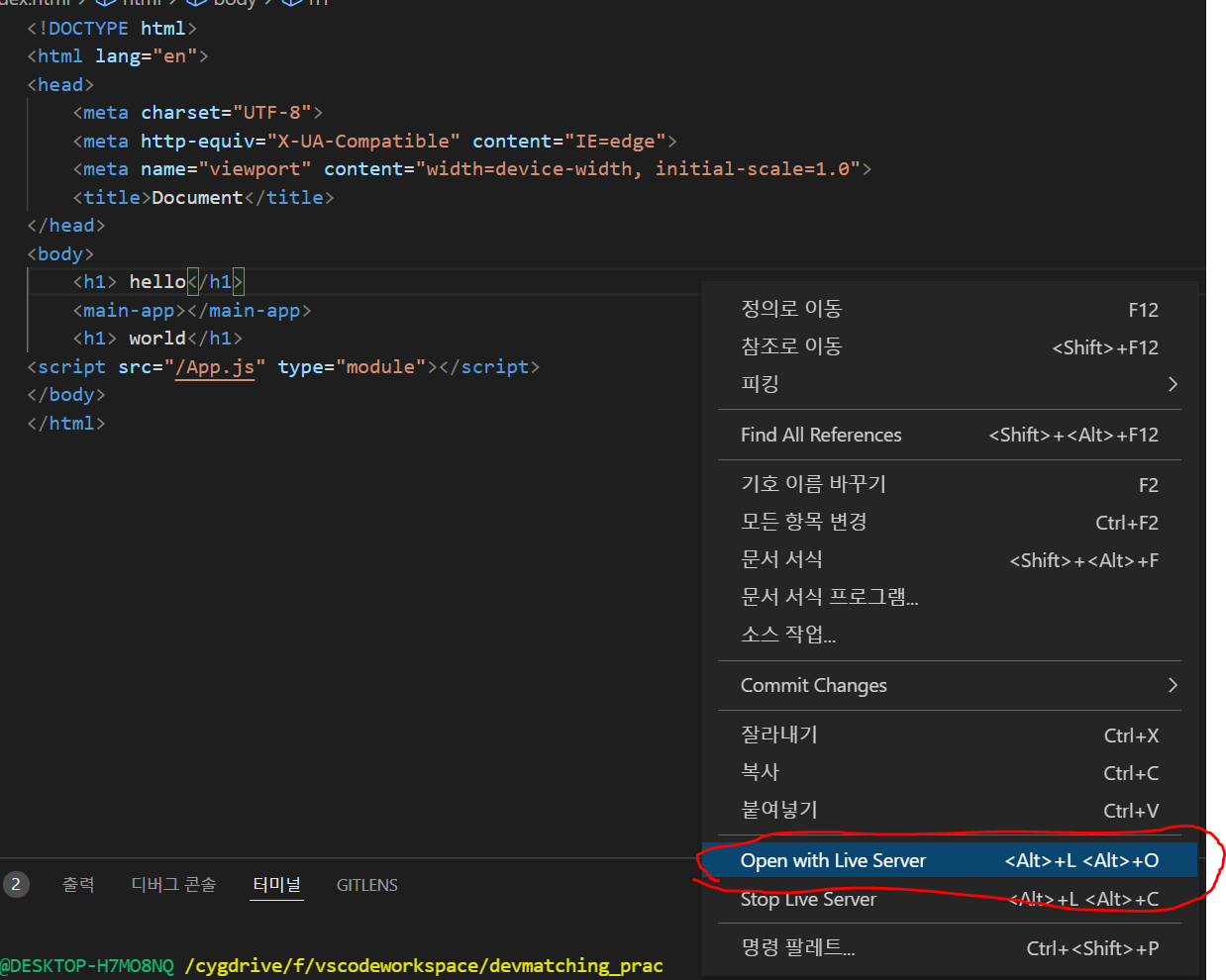Click the closing '</head>' tag
The image size is (1226, 980).
tap(66, 226)
